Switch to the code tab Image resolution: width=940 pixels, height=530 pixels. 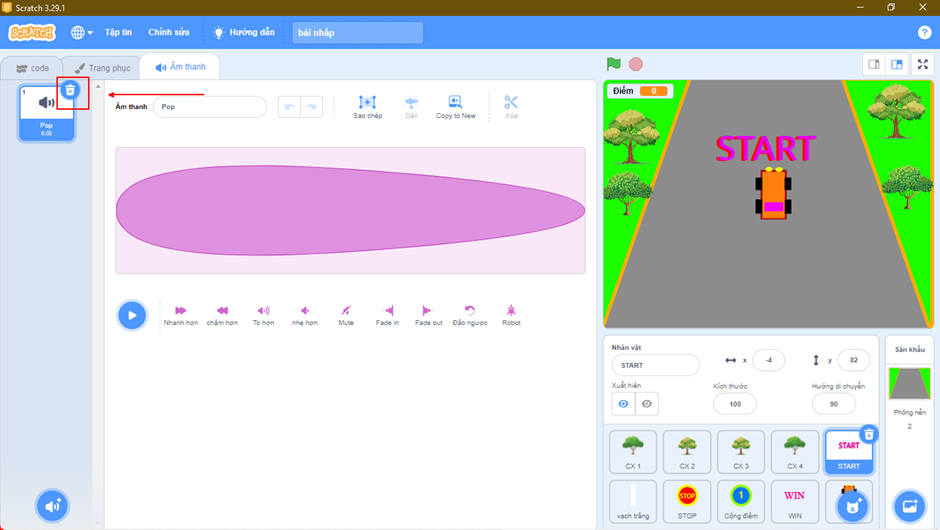tap(32, 68)
